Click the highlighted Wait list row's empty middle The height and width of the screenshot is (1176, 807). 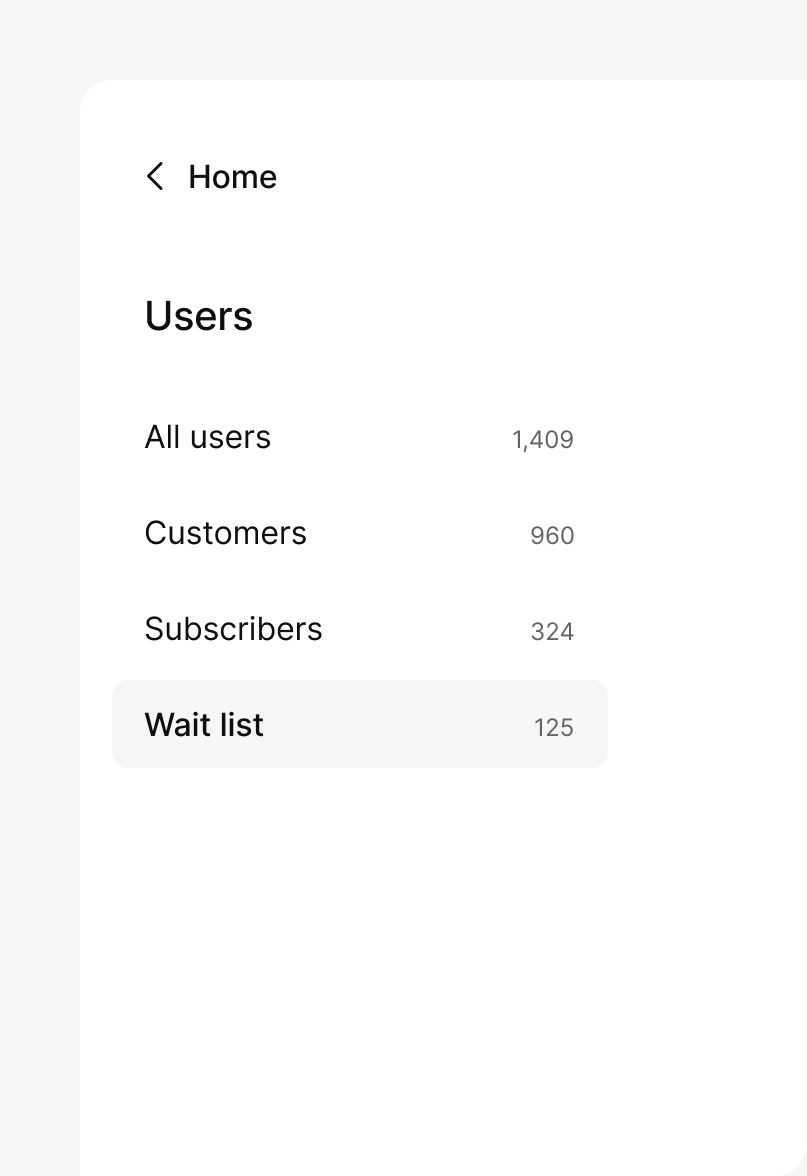400,725
